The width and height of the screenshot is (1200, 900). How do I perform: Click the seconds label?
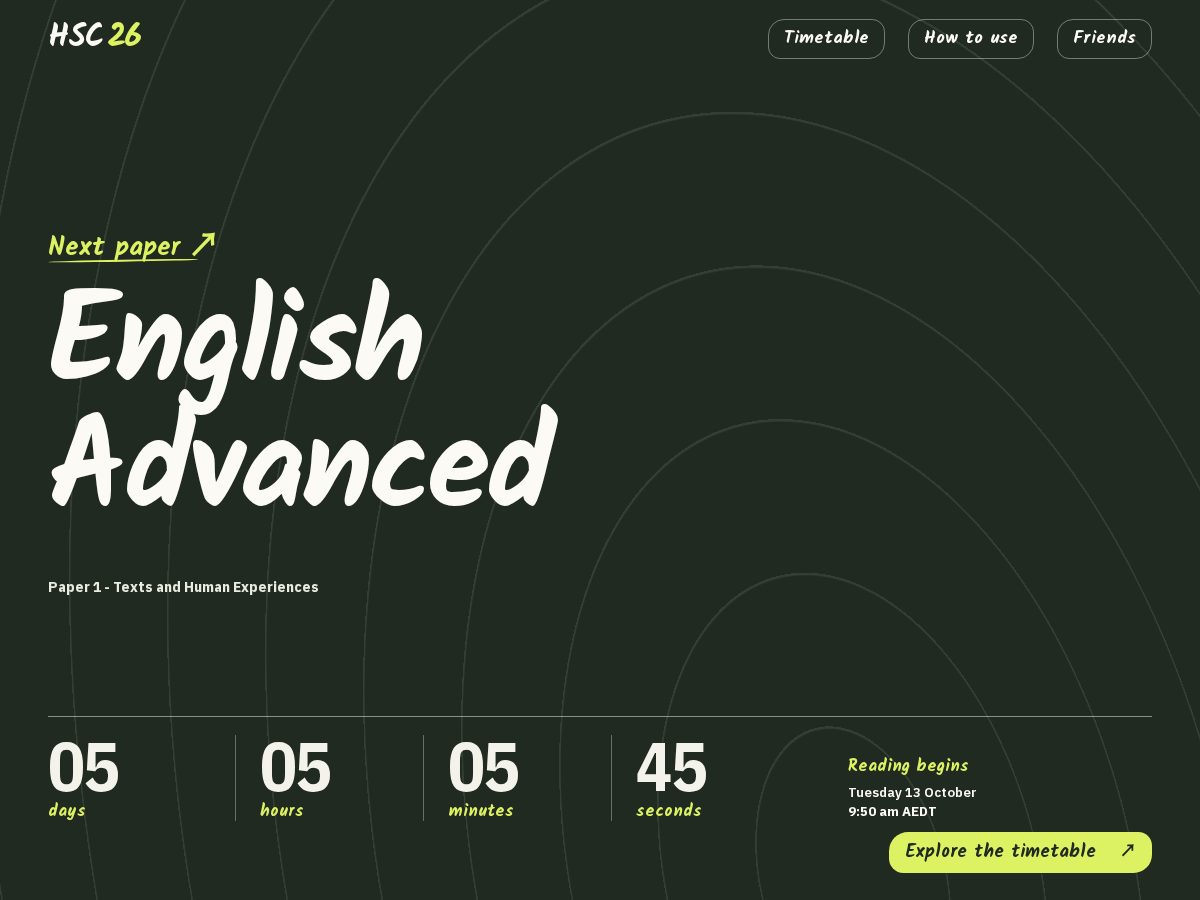[669, 811]
